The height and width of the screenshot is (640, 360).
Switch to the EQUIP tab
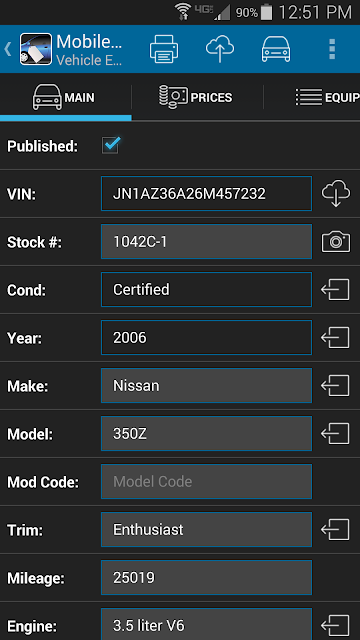click(x=327, y=98)
